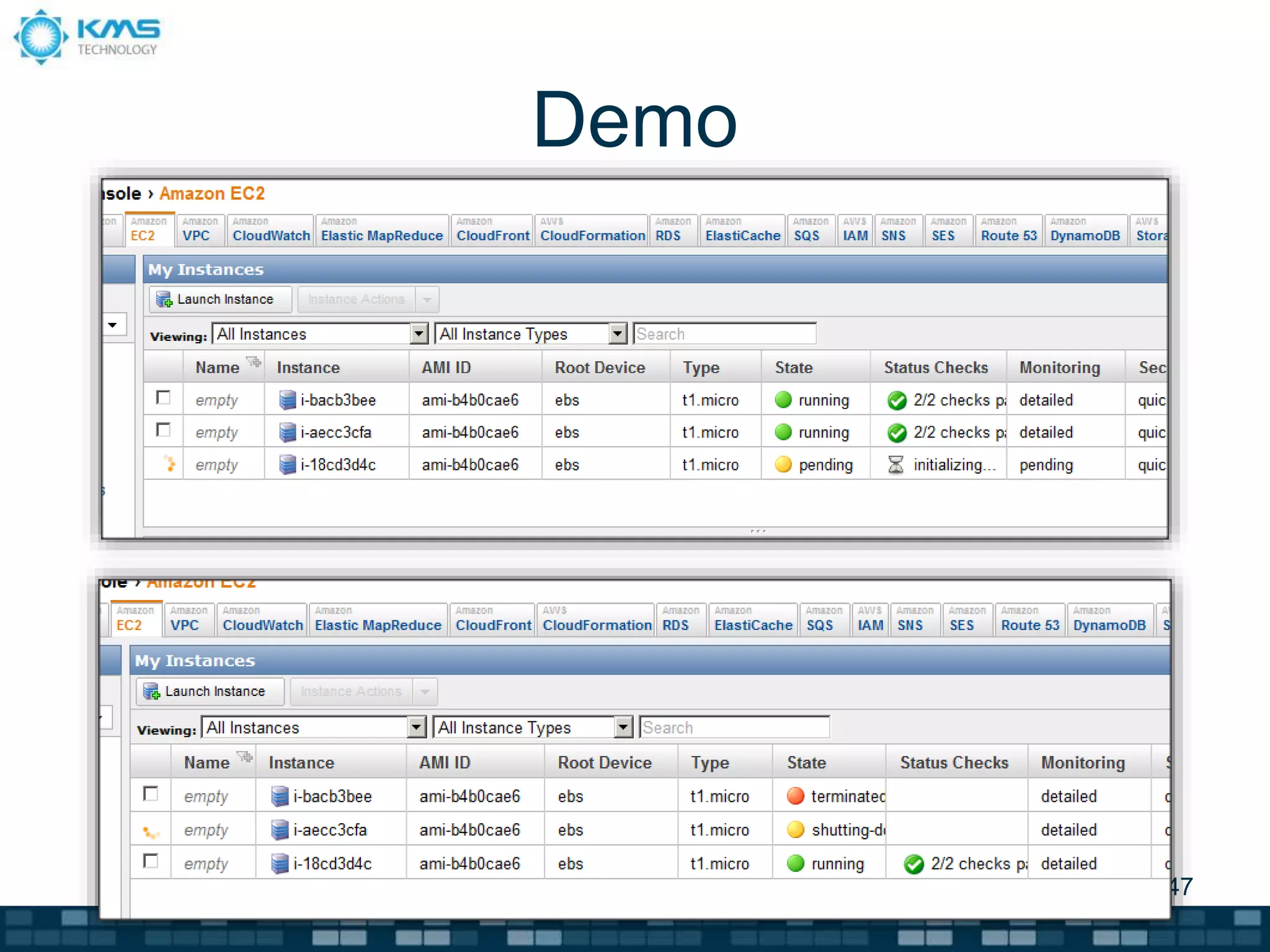Viewport: 1270px width, 952px height.
Task: Click instance icon for i-bacb3bee in bottom console
Action: pyautogui.click(x=280, y=796)
